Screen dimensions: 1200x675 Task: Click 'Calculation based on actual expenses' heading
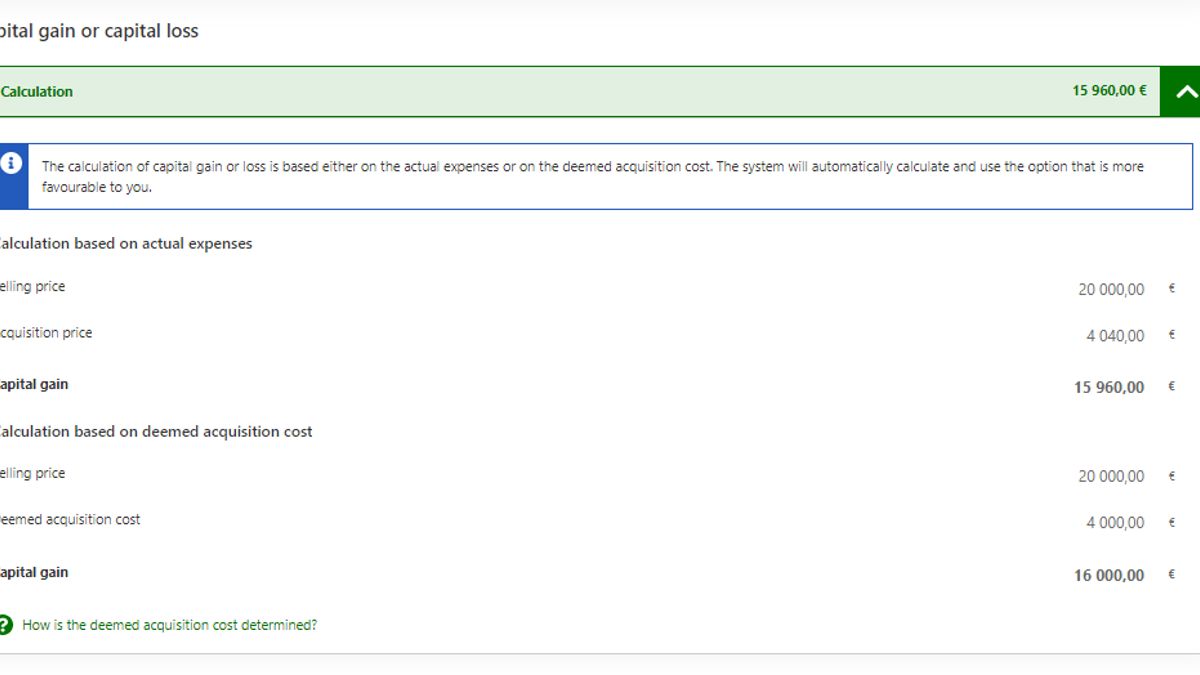tap(125, 244)
